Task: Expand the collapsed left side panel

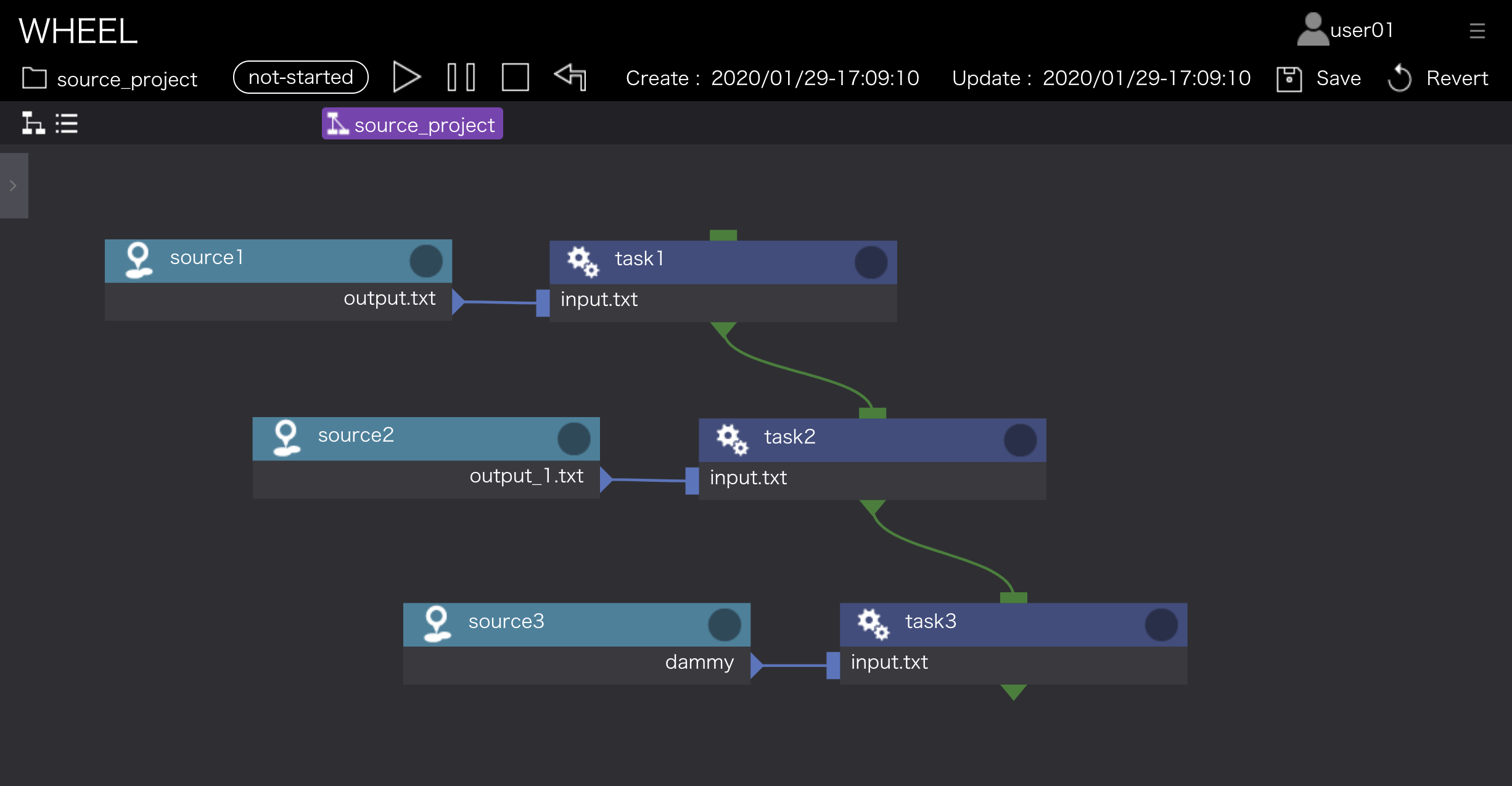Action: click(14, 185)
